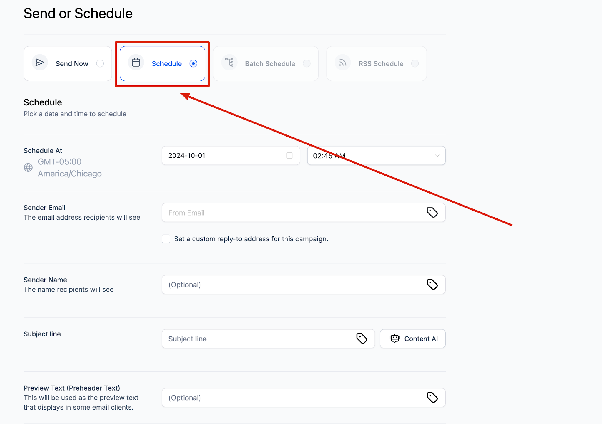The height and width of the screenshot is (424, 602).
Task: Click the Subject line input field
Action: (268, 339)
